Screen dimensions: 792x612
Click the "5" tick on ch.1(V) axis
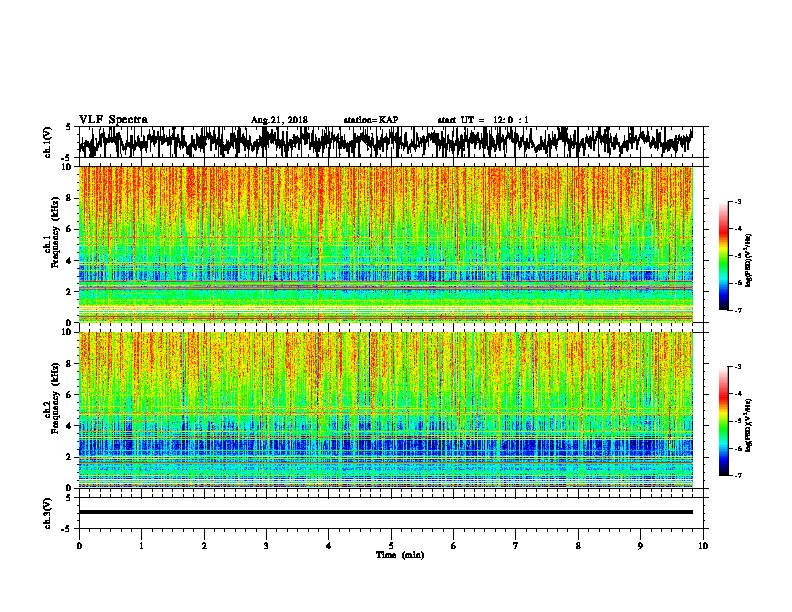67,127
